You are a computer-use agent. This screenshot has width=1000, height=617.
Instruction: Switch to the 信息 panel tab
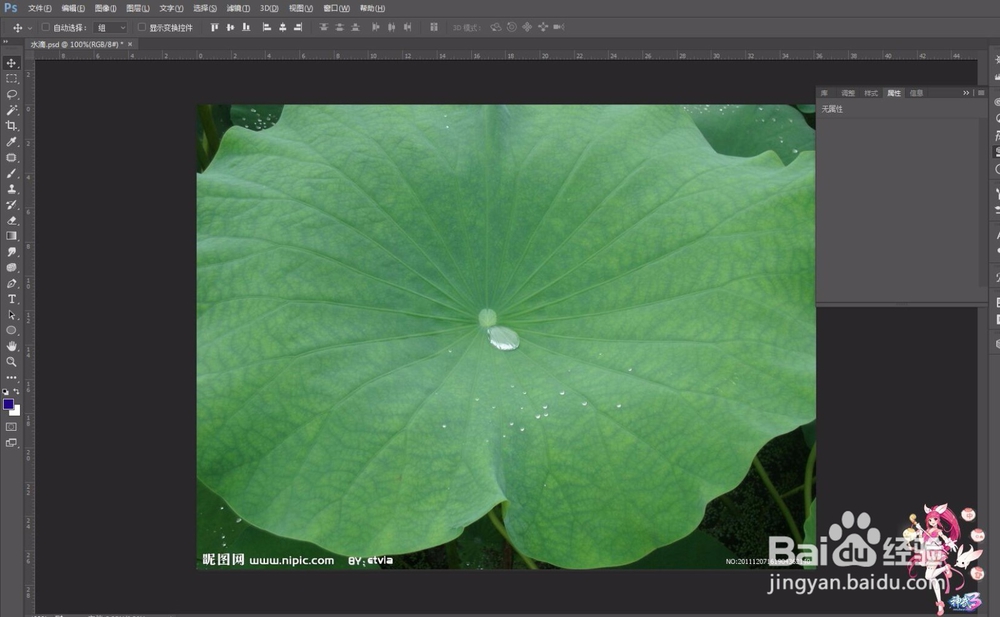(917, 92)
